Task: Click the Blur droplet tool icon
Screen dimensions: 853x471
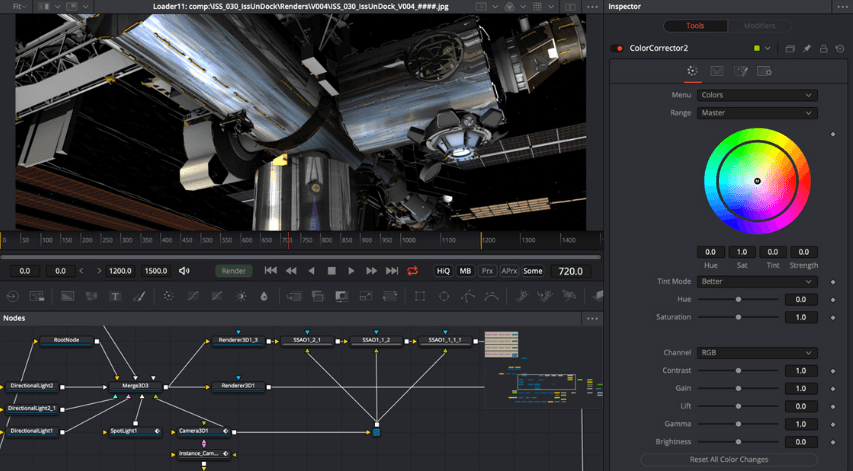Action: [x=264, y=297]
